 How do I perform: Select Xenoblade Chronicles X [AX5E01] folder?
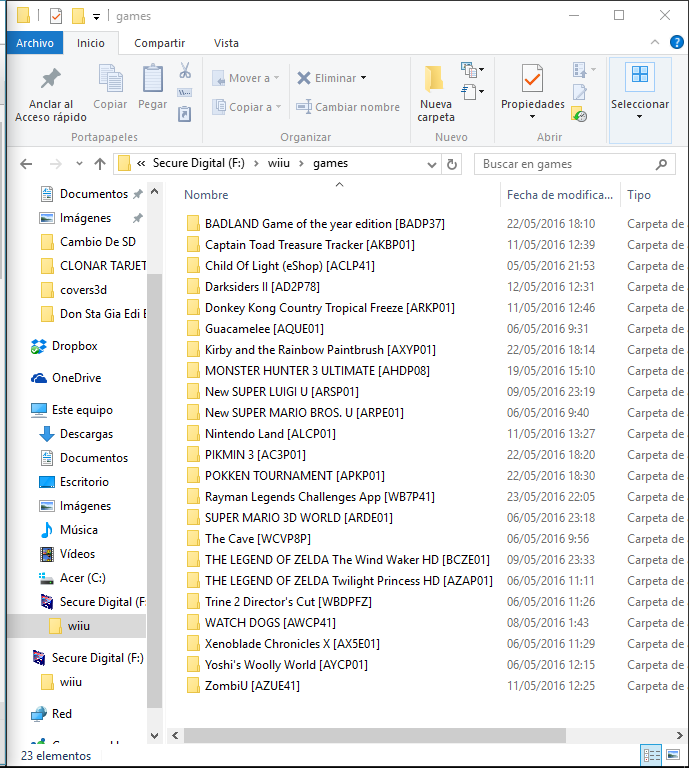(x=283, y=644)
